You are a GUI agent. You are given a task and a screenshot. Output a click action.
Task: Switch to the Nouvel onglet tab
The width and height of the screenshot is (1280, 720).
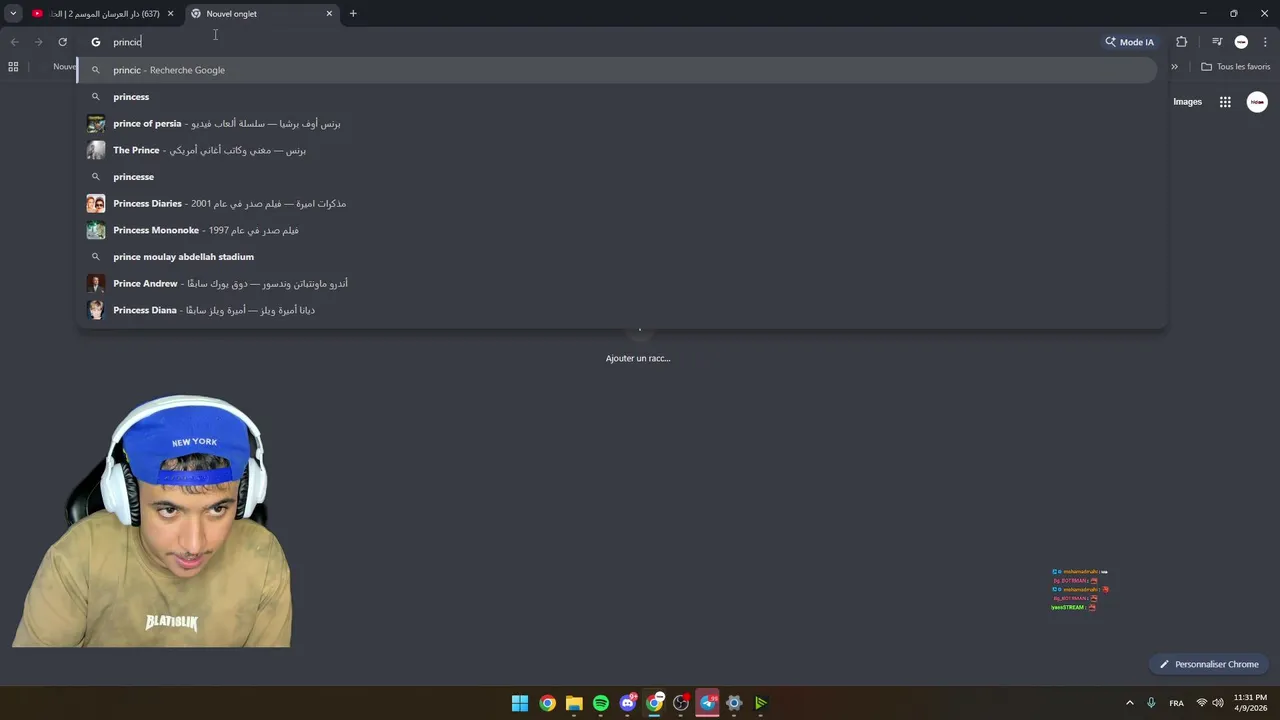(x=260, y=14)
